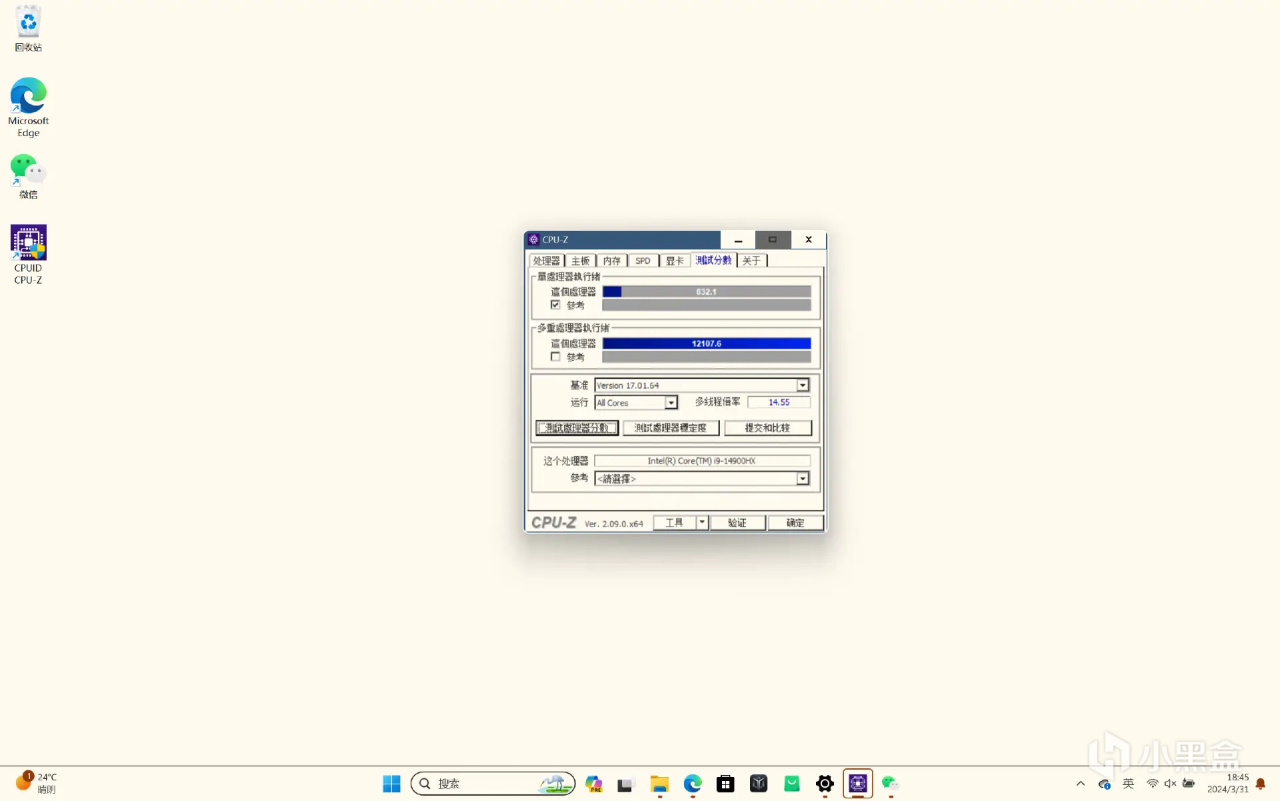
Task: Open WeChat from the taskbar
Action: click(890, 784)
